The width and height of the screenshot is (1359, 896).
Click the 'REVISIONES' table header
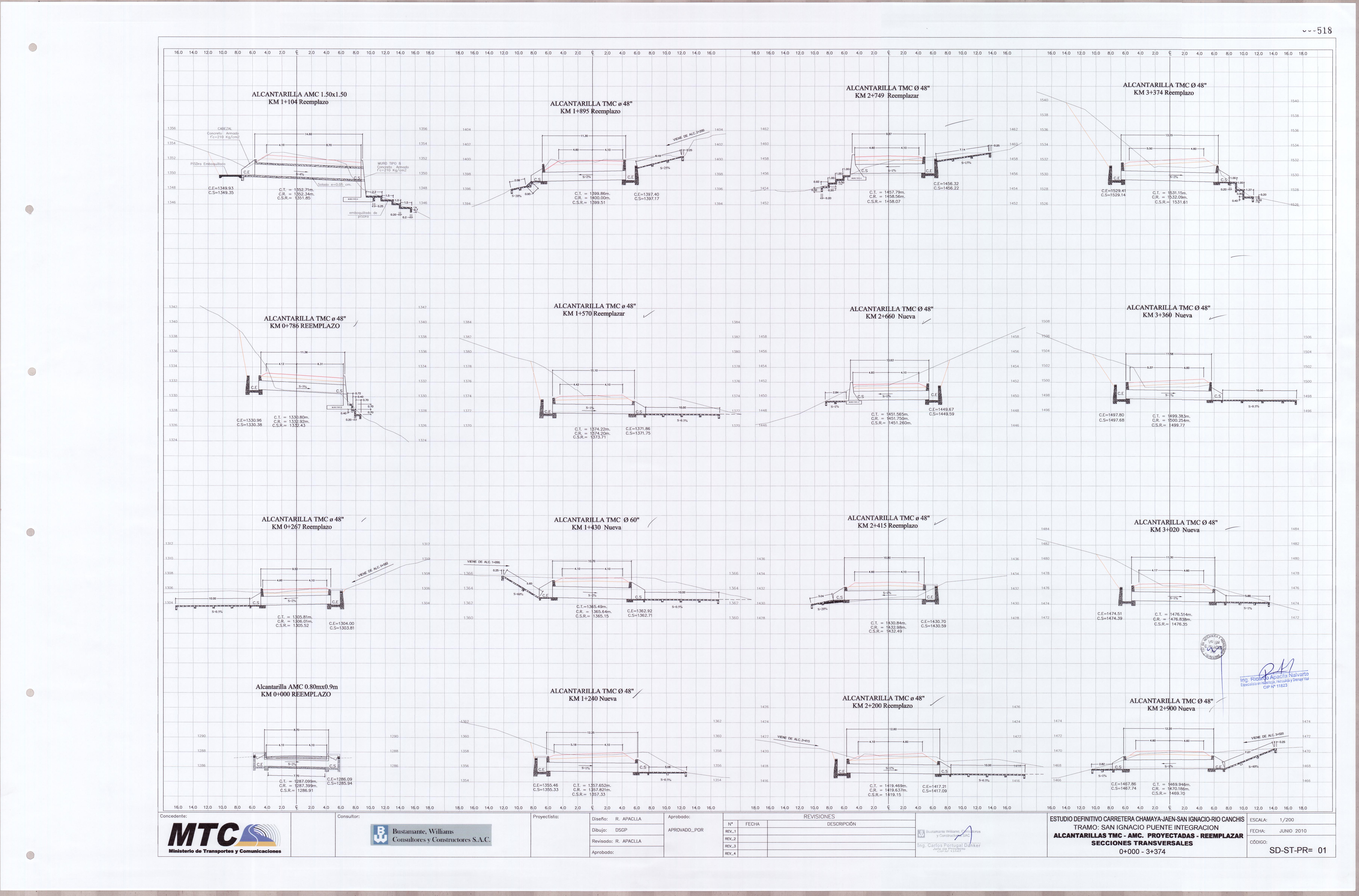(819, 817)
